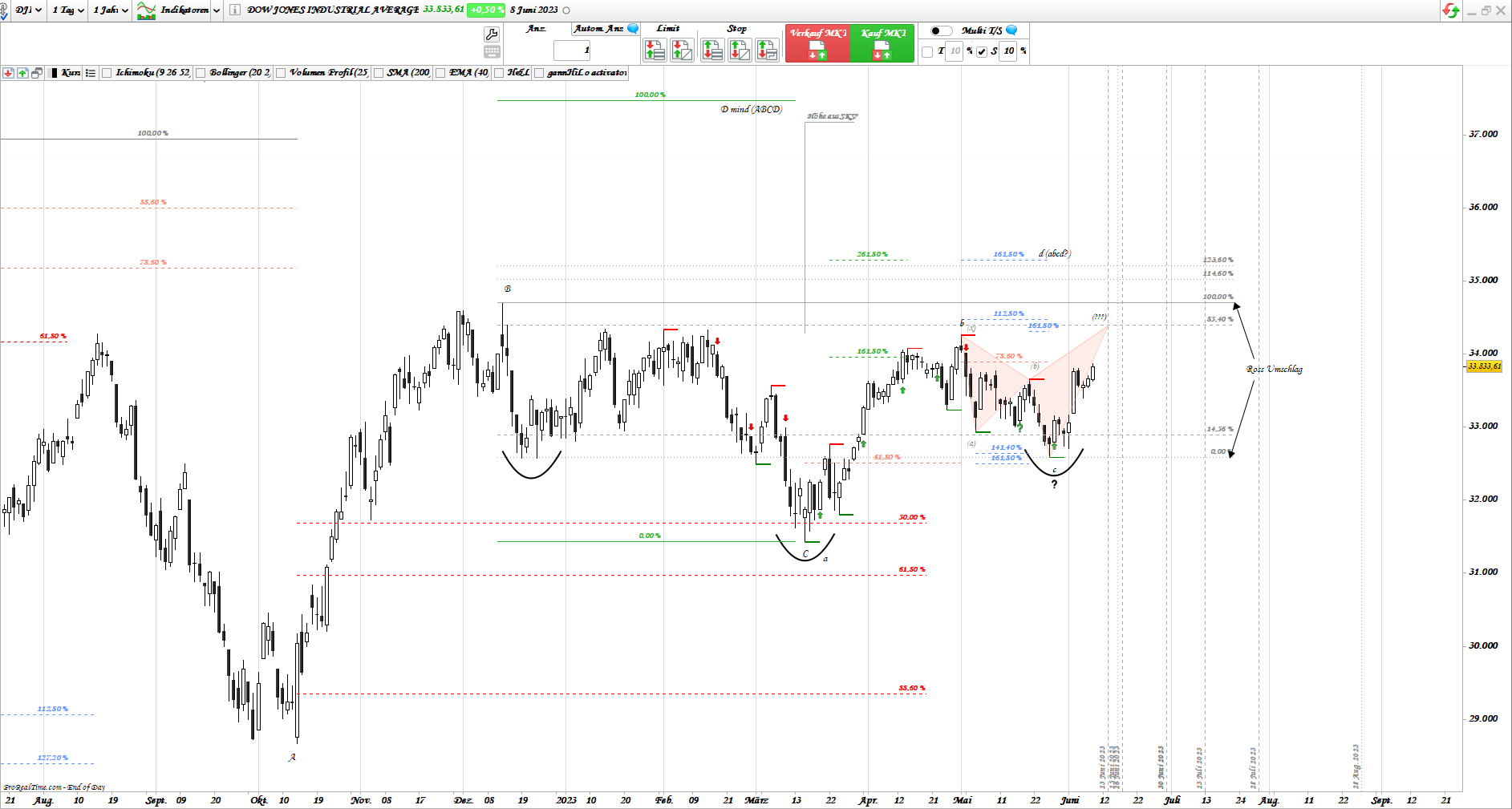
Task: Click the Kauf MKT buy button
Action: pyautogui.click(x=882, y=42)
